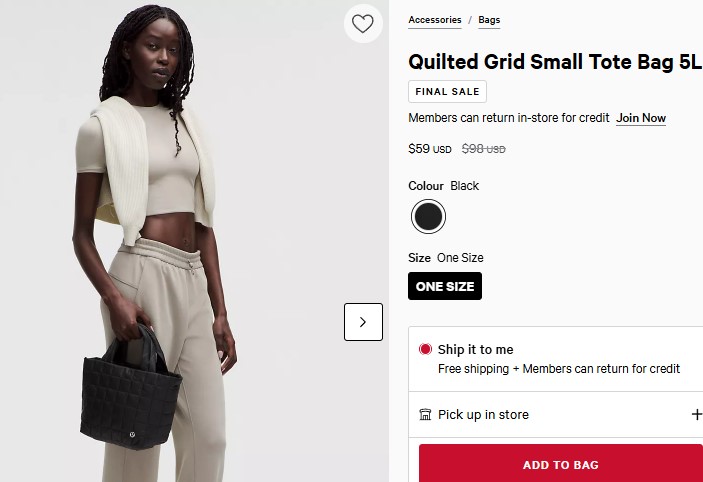Choose the Black colour swatch
Image resolution: width=703 pixels, height=482 pixels.
click(428, 217)
